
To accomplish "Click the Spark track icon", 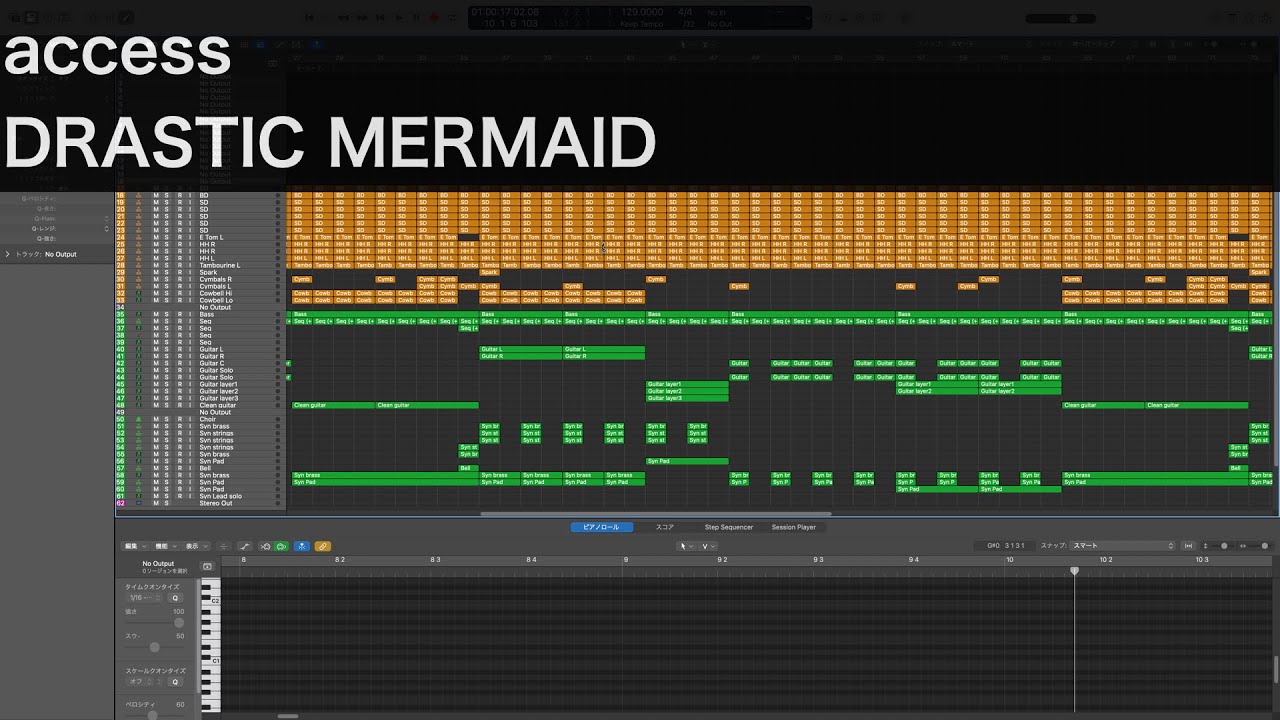I will [138, 272].
